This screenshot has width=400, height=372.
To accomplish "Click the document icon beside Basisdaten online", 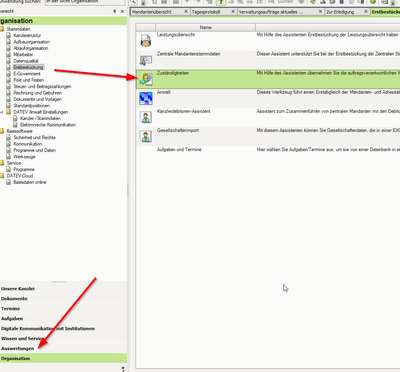I will (9, 182).
